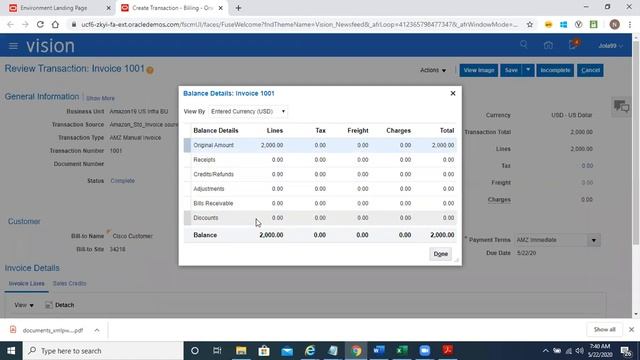The image size is (640, 360).
Task: Open Microsoft Word from taskbar
Action: point(378,351)
